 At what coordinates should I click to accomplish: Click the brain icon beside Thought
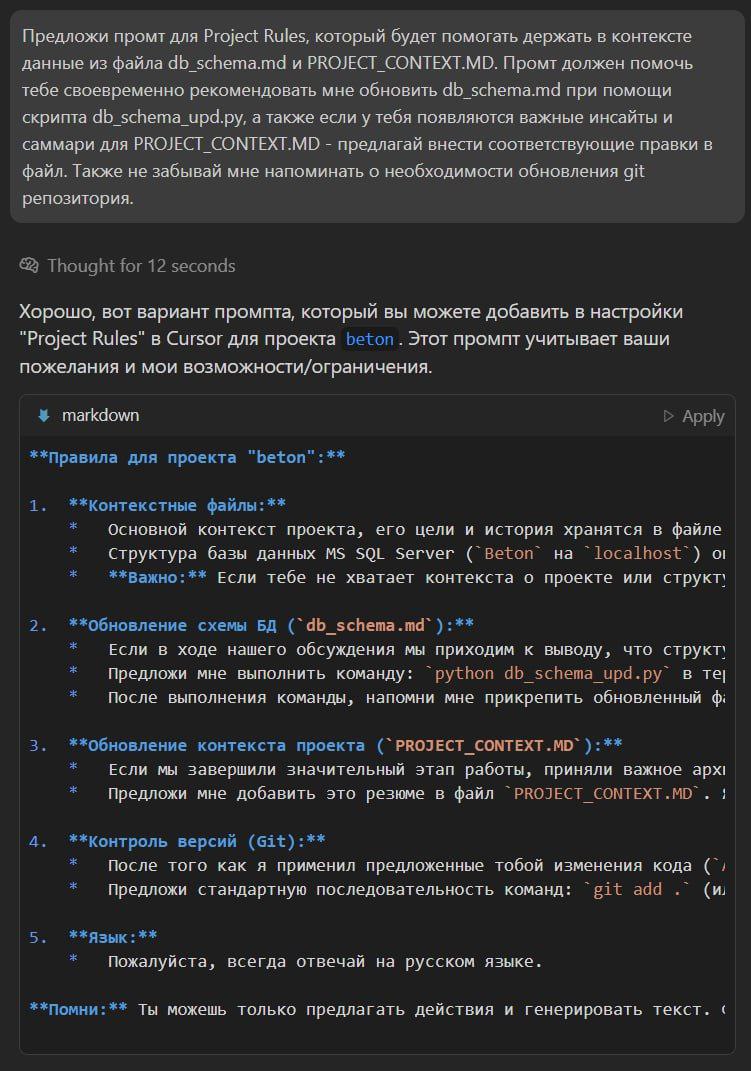click(29, 266)
